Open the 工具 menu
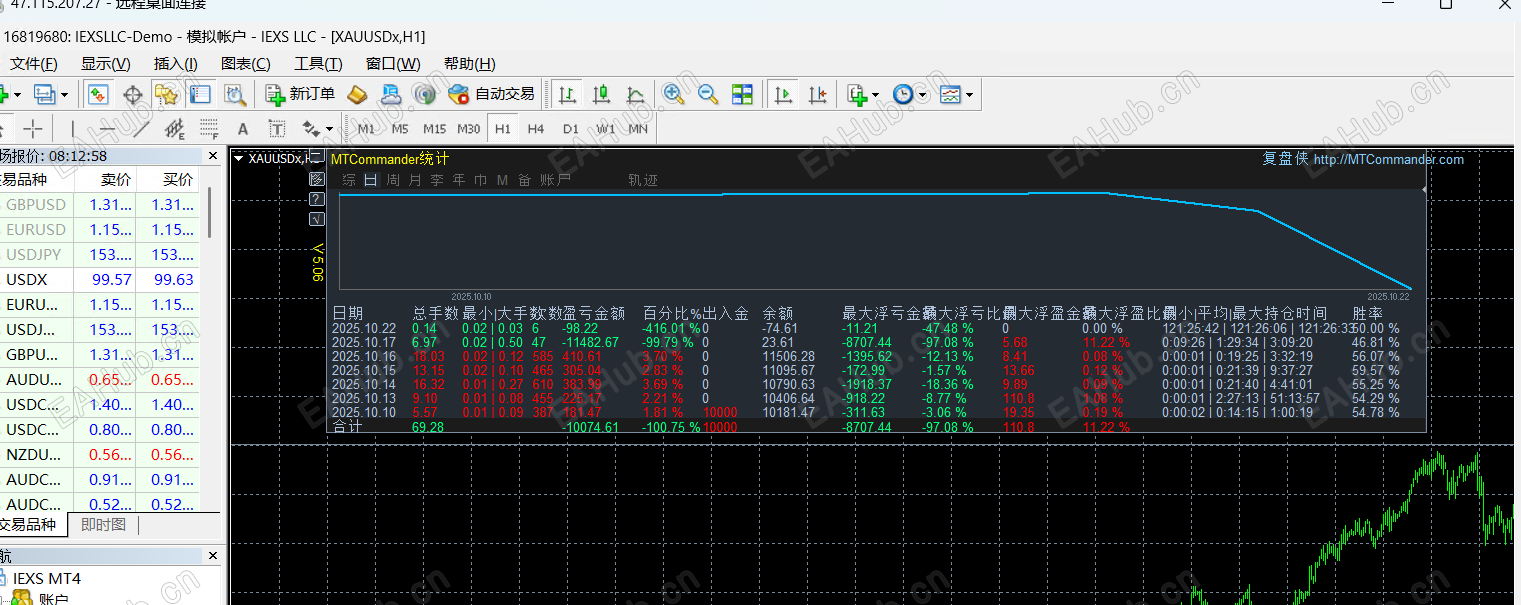 coord(318,63)
